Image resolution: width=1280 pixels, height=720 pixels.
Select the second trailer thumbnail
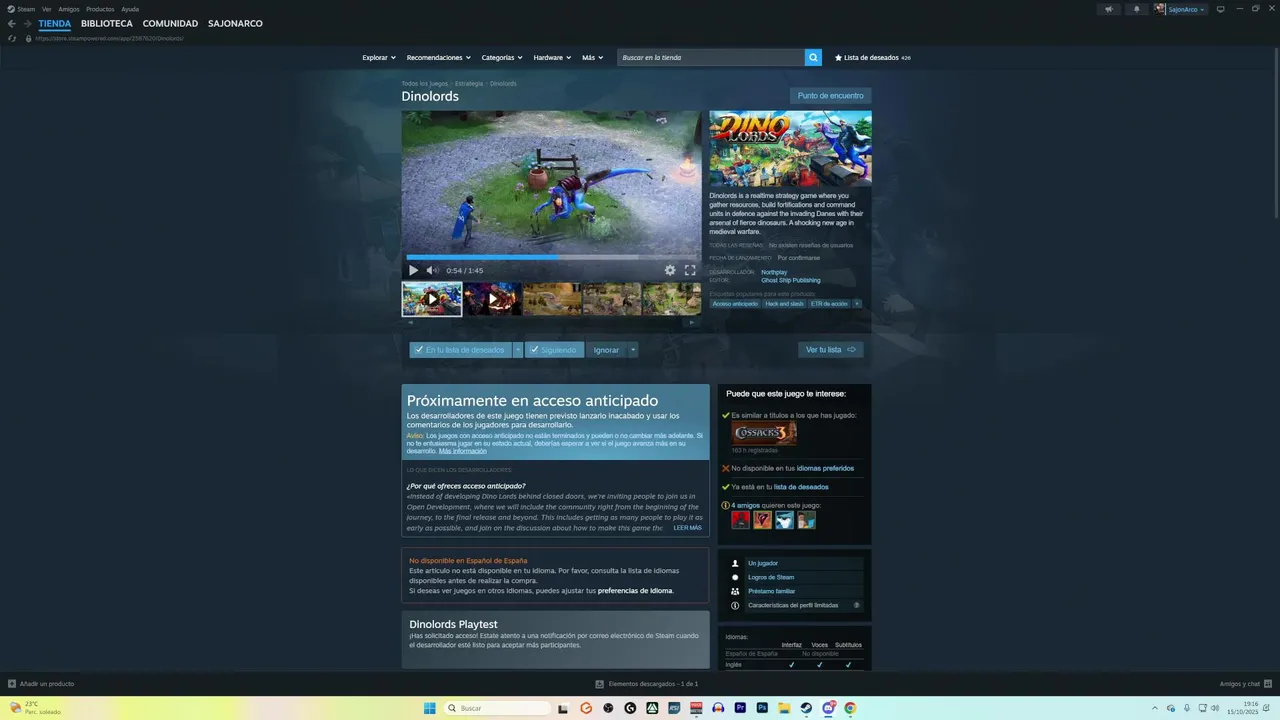click(x=492, y=299)
